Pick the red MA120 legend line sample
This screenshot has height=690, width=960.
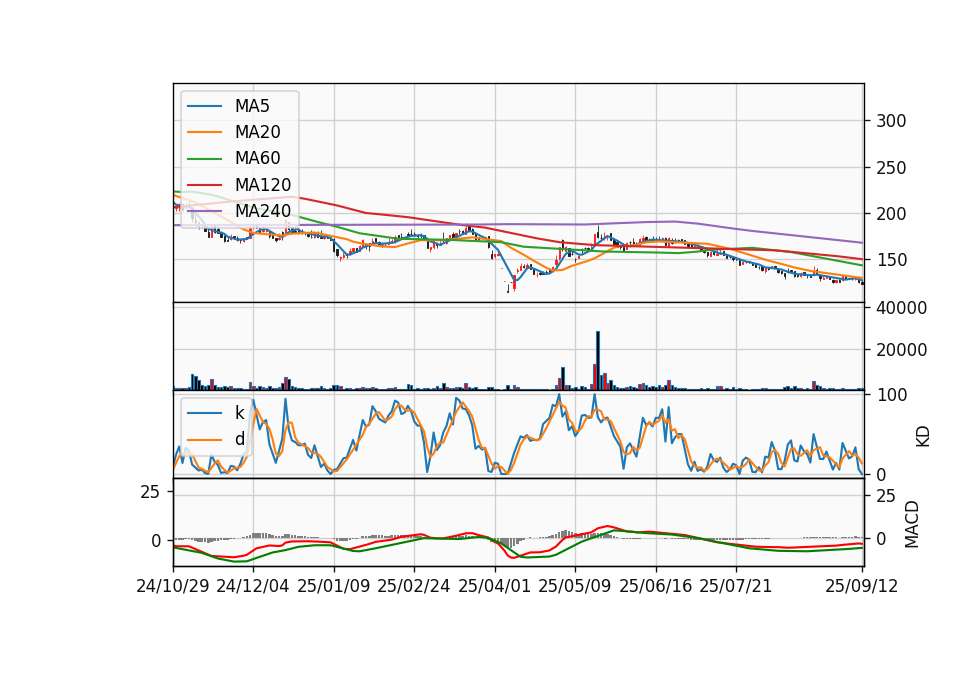click(204, 184)
